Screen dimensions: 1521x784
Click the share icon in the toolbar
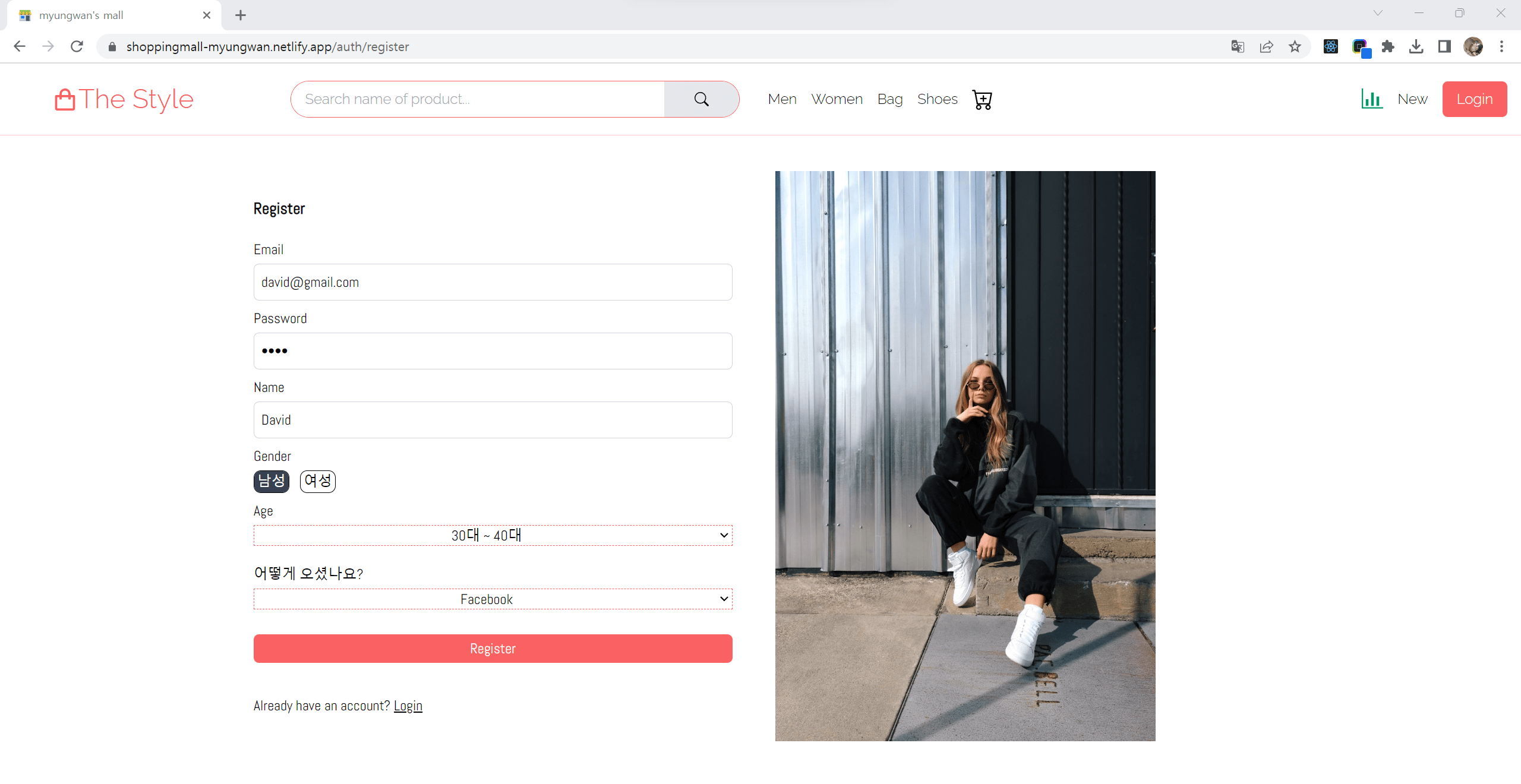click(1267, 46)
